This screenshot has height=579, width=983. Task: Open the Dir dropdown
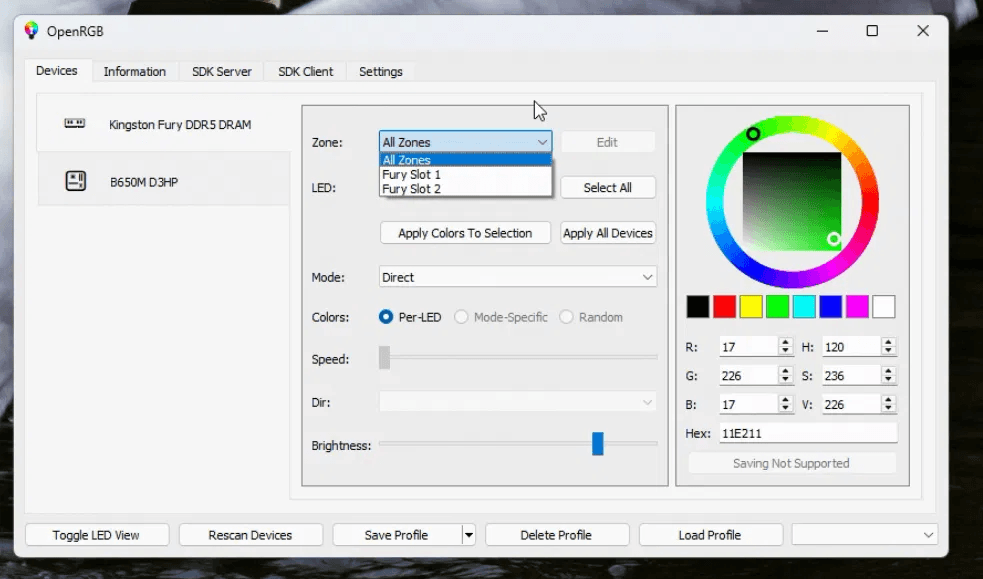tap(518, 402)
